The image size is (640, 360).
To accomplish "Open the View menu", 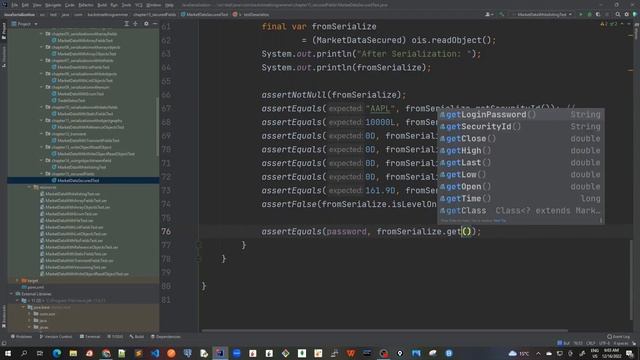I will pos(37,5).
